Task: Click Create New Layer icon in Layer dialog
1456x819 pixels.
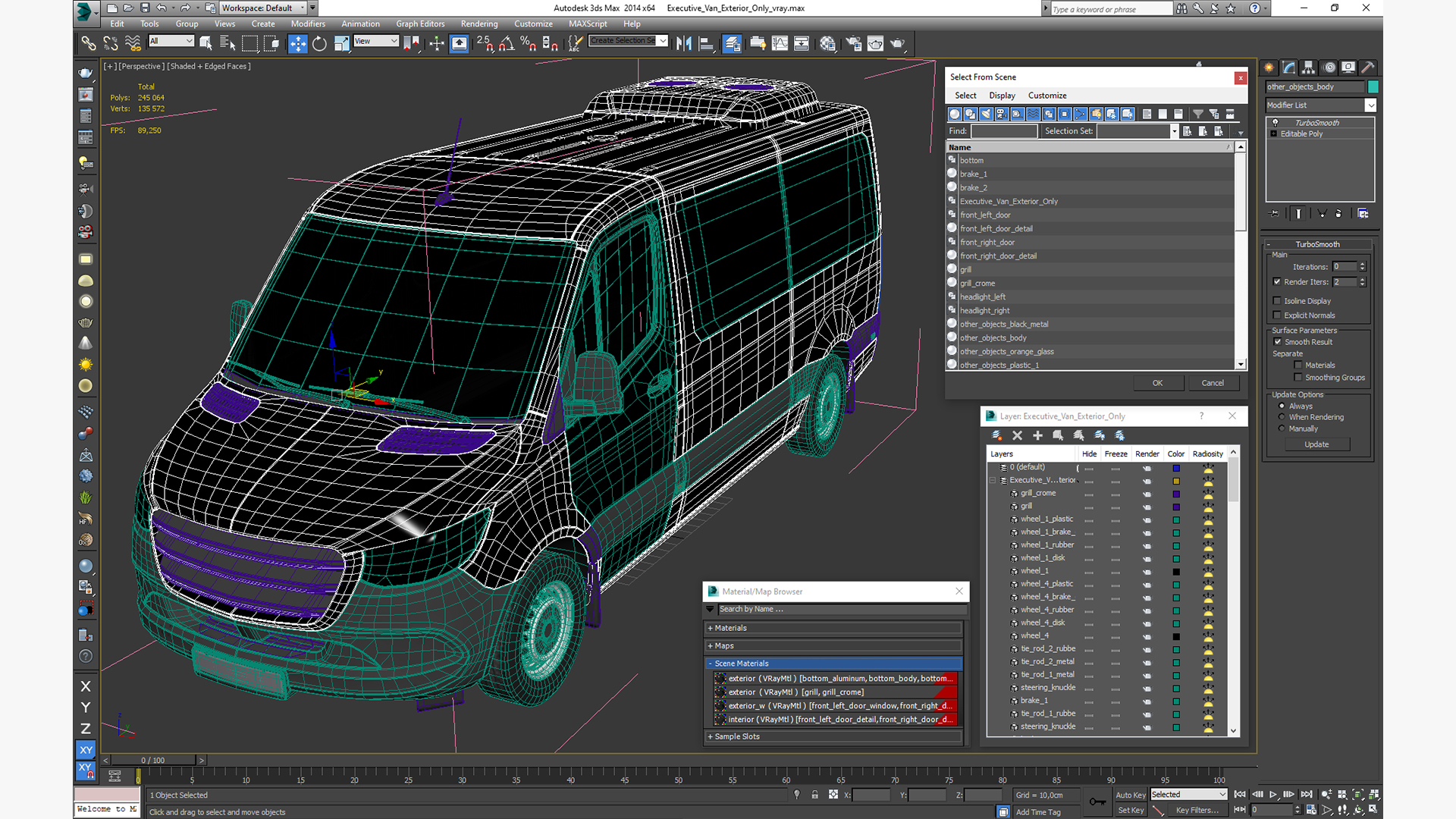Action: (x=996, y=435)
